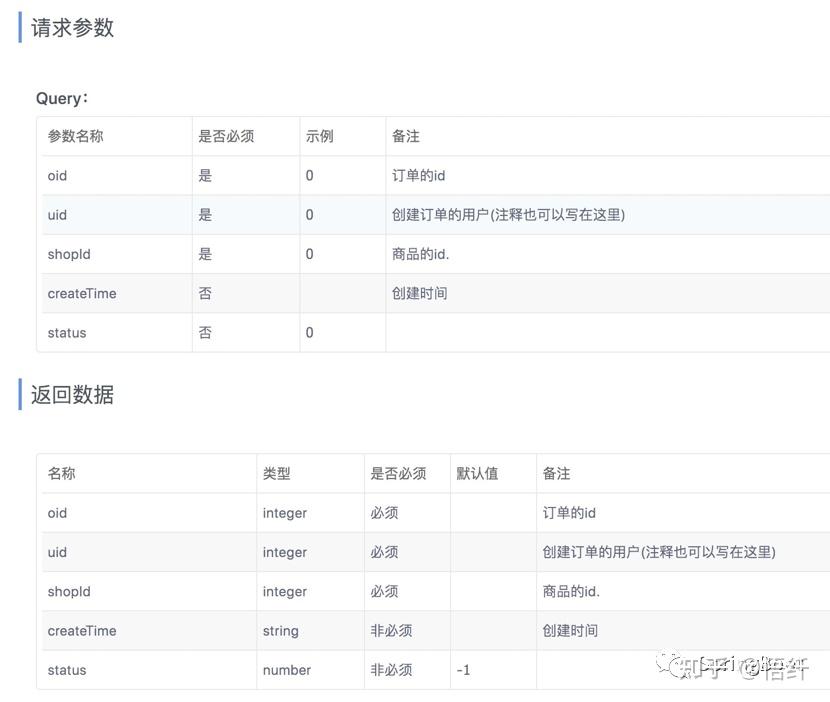
Task: Select the status parameter in request table
Action: (66, 332)
